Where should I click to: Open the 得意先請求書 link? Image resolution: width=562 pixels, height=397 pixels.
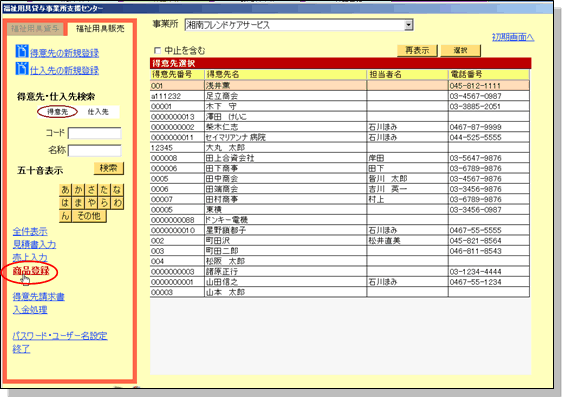(x=39, y=297)
